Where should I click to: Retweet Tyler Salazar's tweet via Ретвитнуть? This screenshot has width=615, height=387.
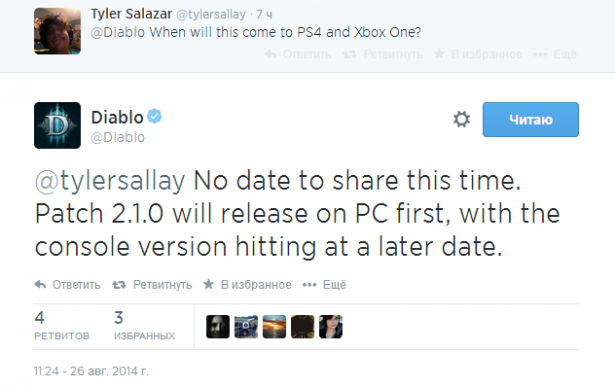pyautogui.click(x=383, y=54)
